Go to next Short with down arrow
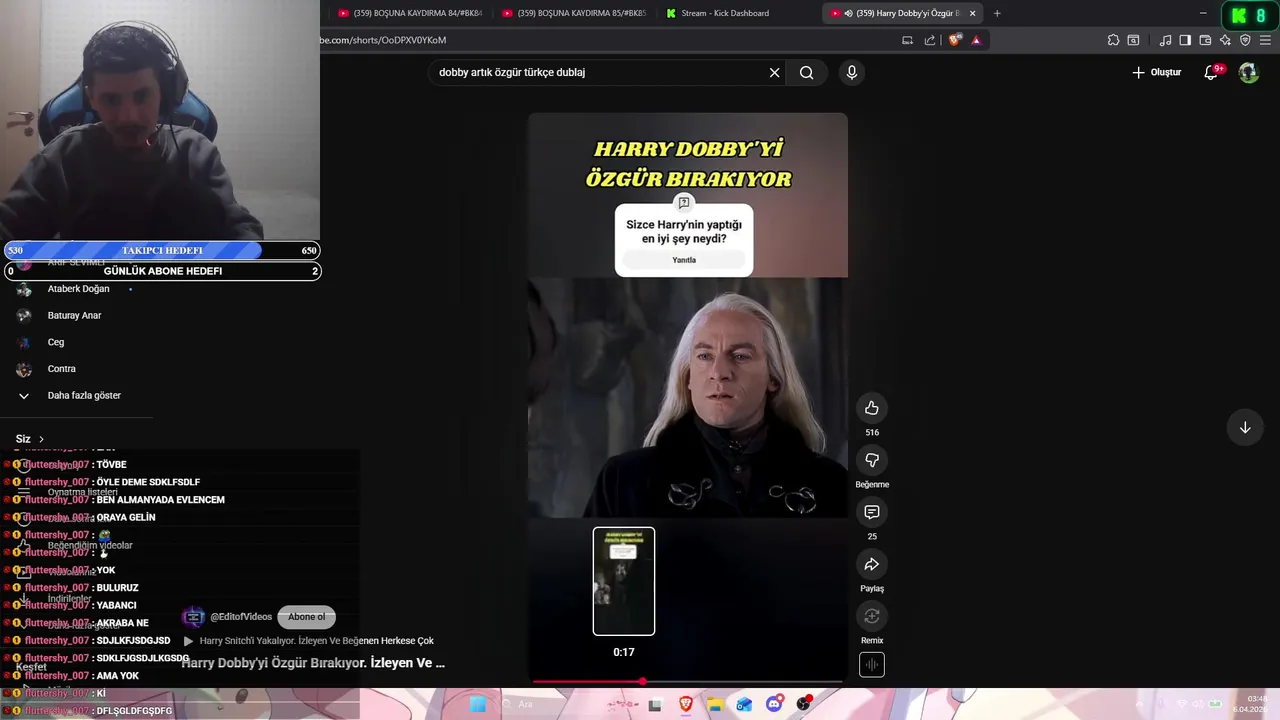Viewport: 1280px width, 720px height. pos(1245,428)
